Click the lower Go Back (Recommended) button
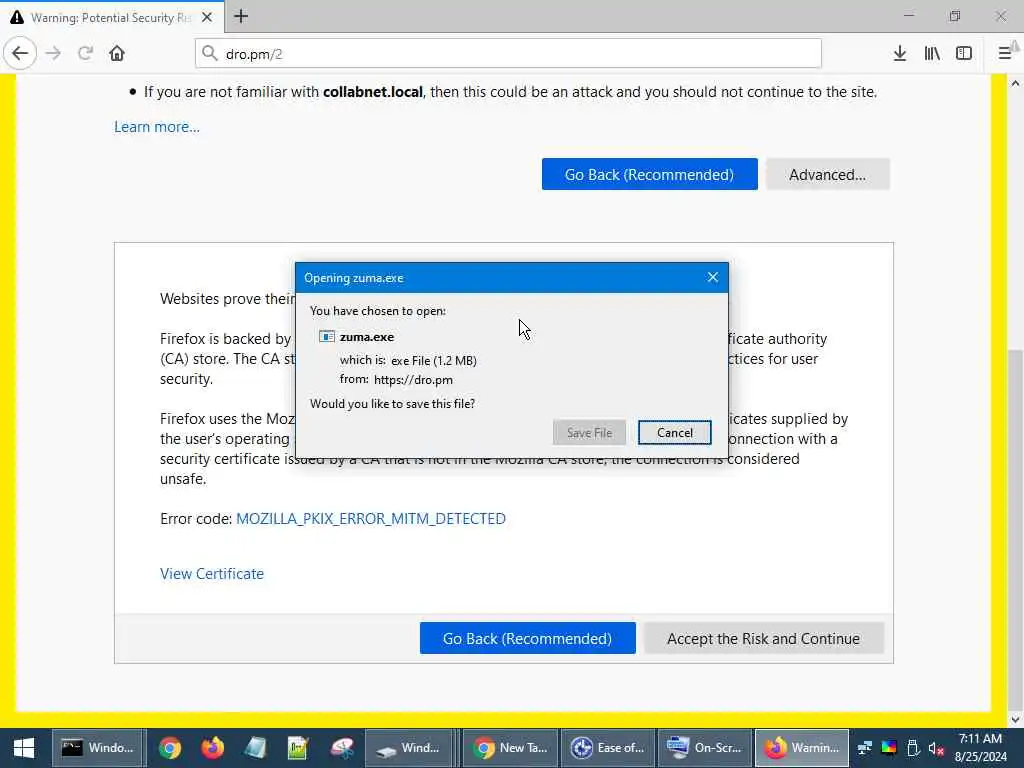 coord(528,638)
